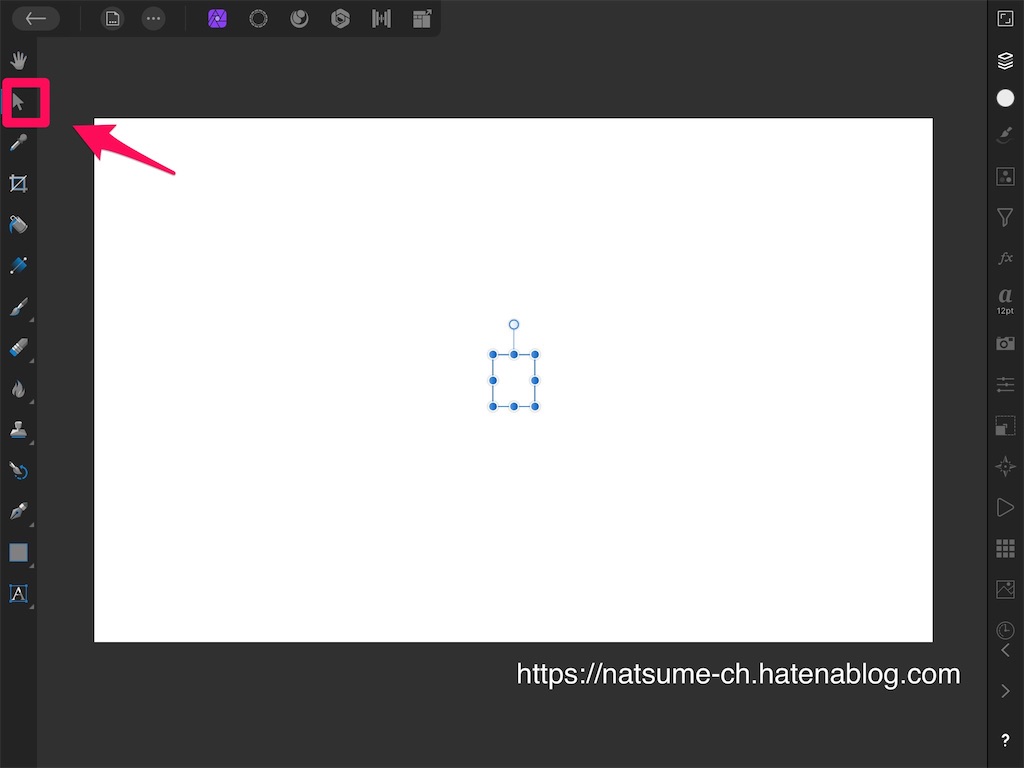Switch to the Tone Mapping persona

[381, 18]
